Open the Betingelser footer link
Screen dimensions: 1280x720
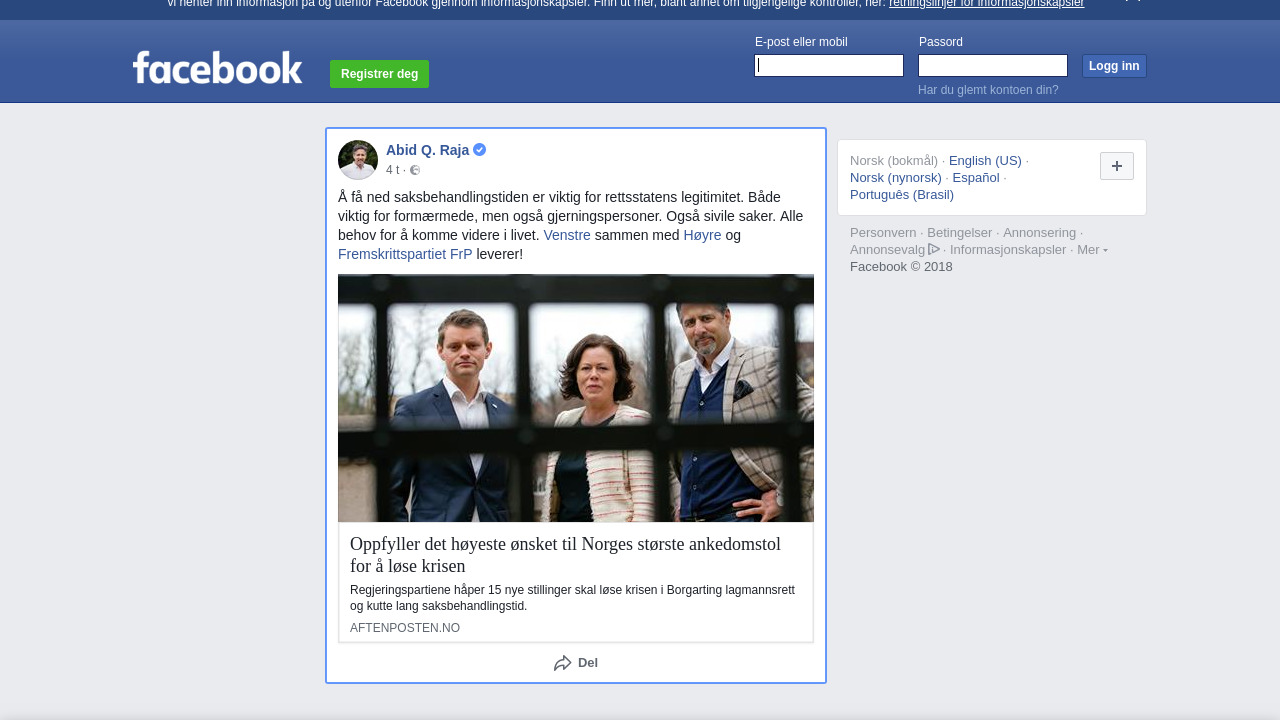tap(960, 232)
